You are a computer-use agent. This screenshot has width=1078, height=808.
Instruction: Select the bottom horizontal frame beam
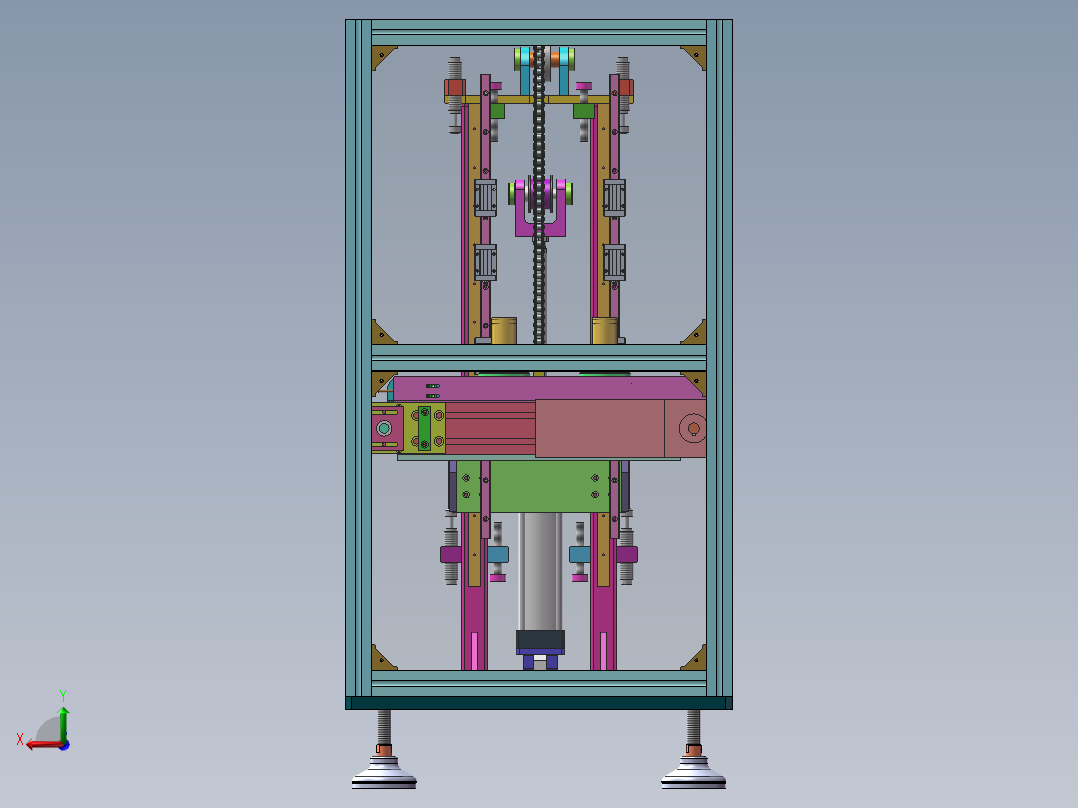[x=539, y=684]
